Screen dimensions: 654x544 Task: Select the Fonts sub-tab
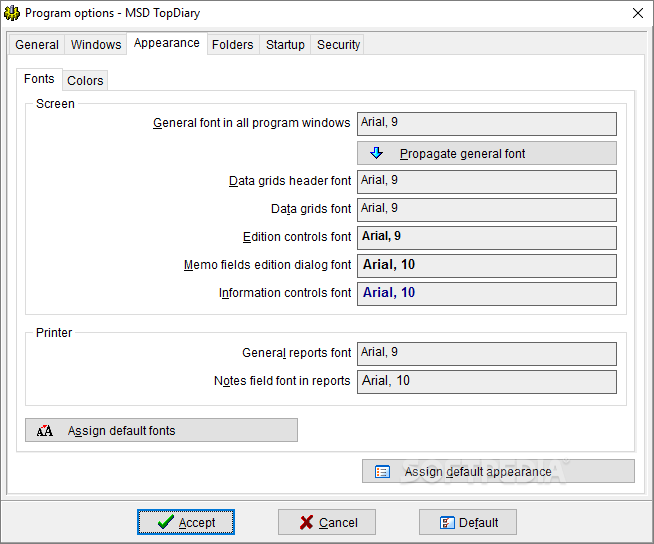(39, 79)
